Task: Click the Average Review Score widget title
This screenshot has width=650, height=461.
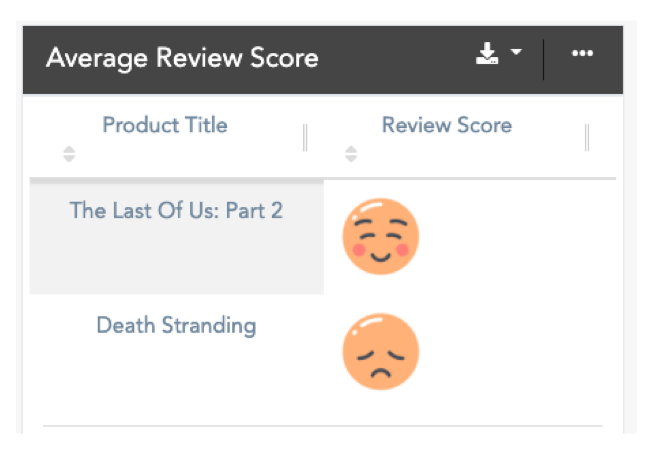Action: [x=182, y=58]
